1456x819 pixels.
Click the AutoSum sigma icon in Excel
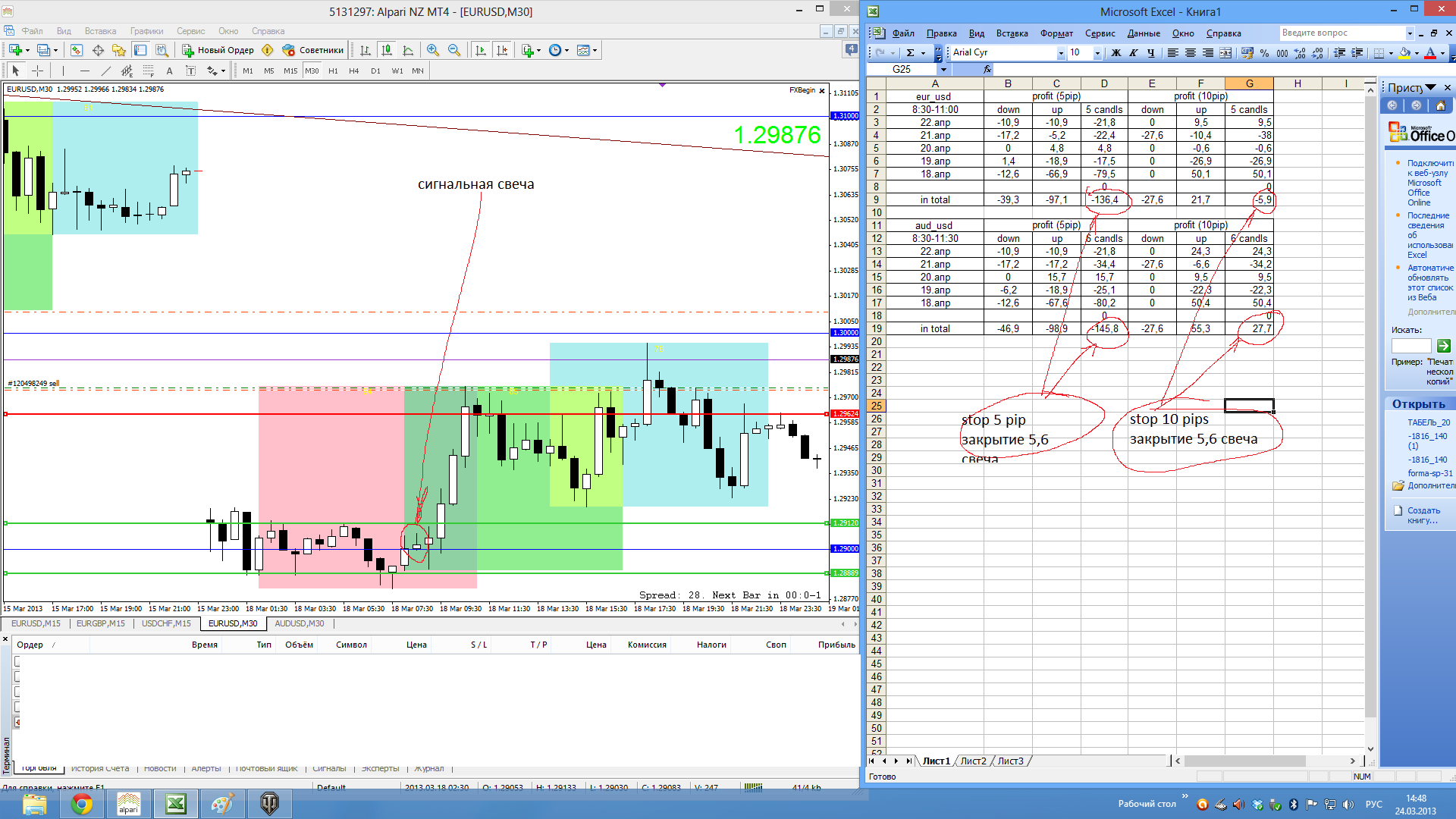[910, 52]
